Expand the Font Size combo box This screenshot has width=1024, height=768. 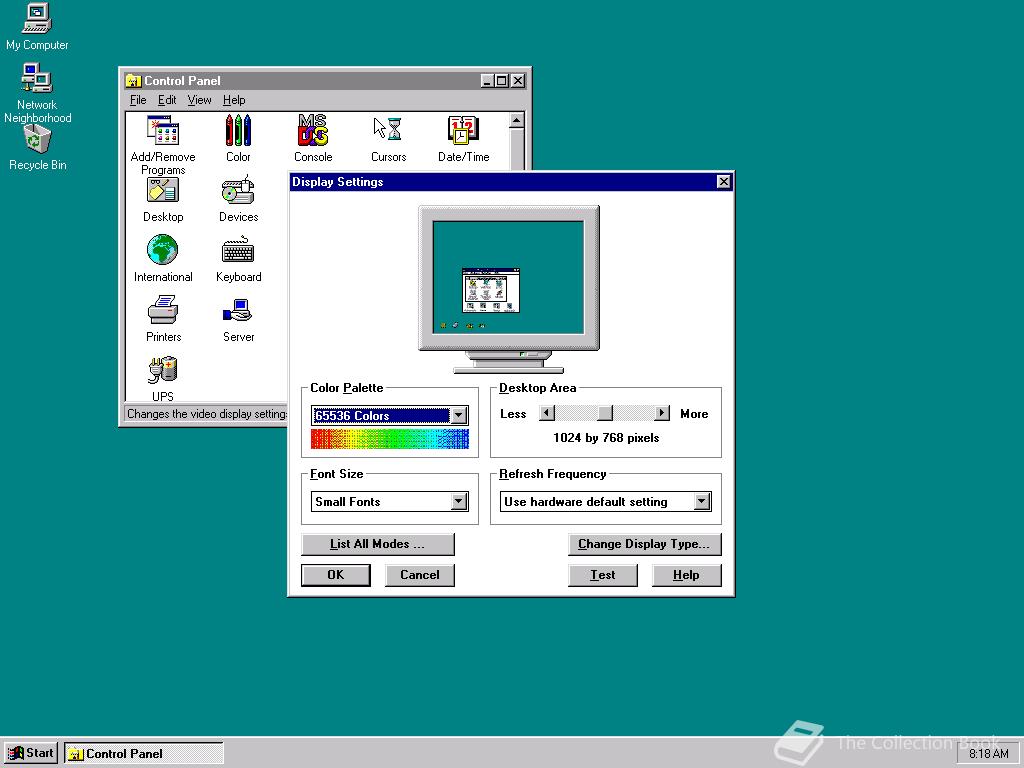pos(458,501)
